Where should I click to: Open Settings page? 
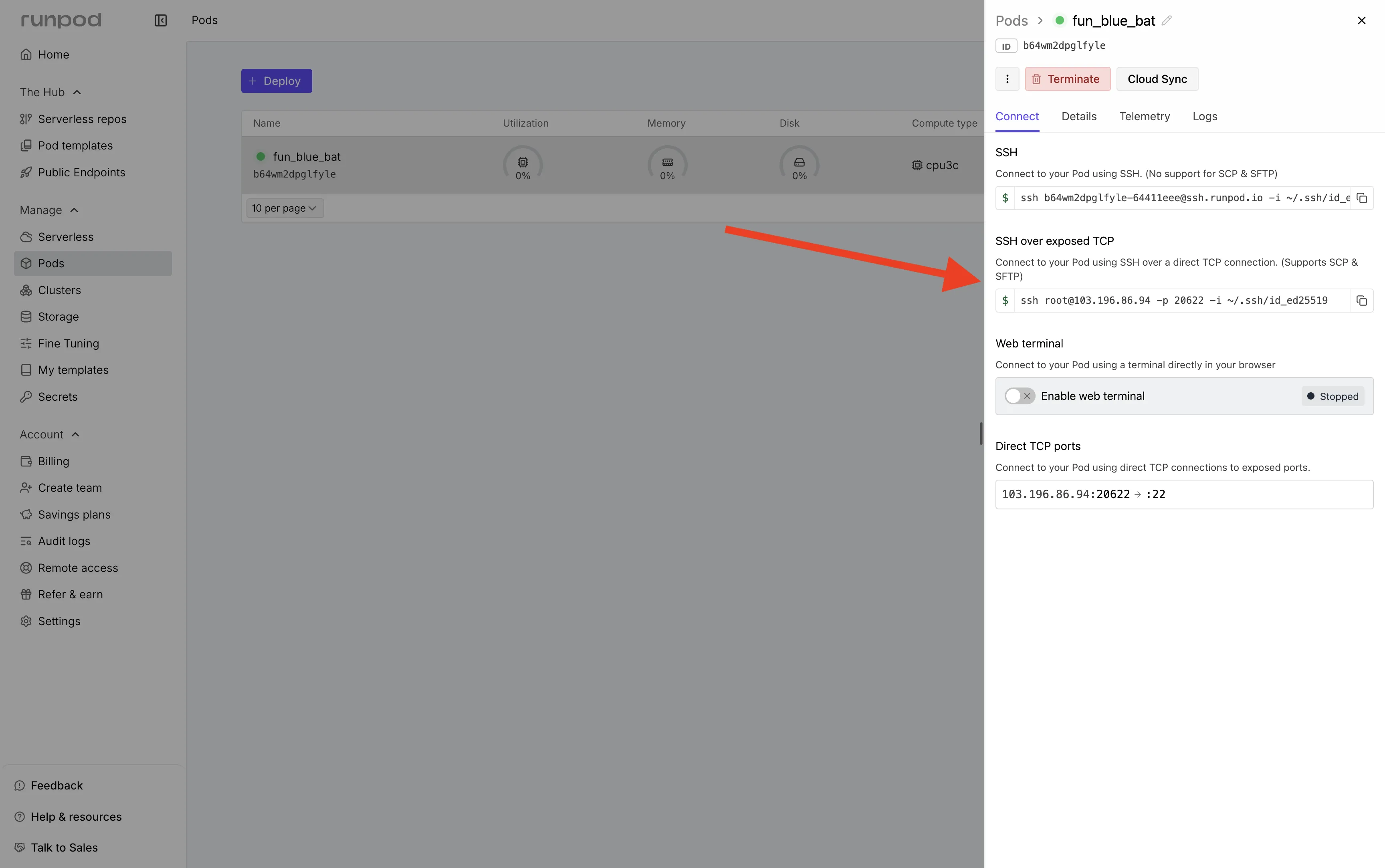[93, 621]
